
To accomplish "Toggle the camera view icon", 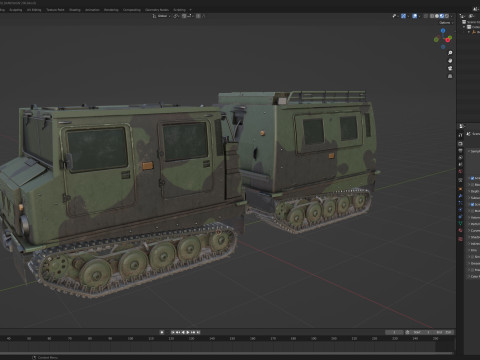I will (x=450, y=68).
